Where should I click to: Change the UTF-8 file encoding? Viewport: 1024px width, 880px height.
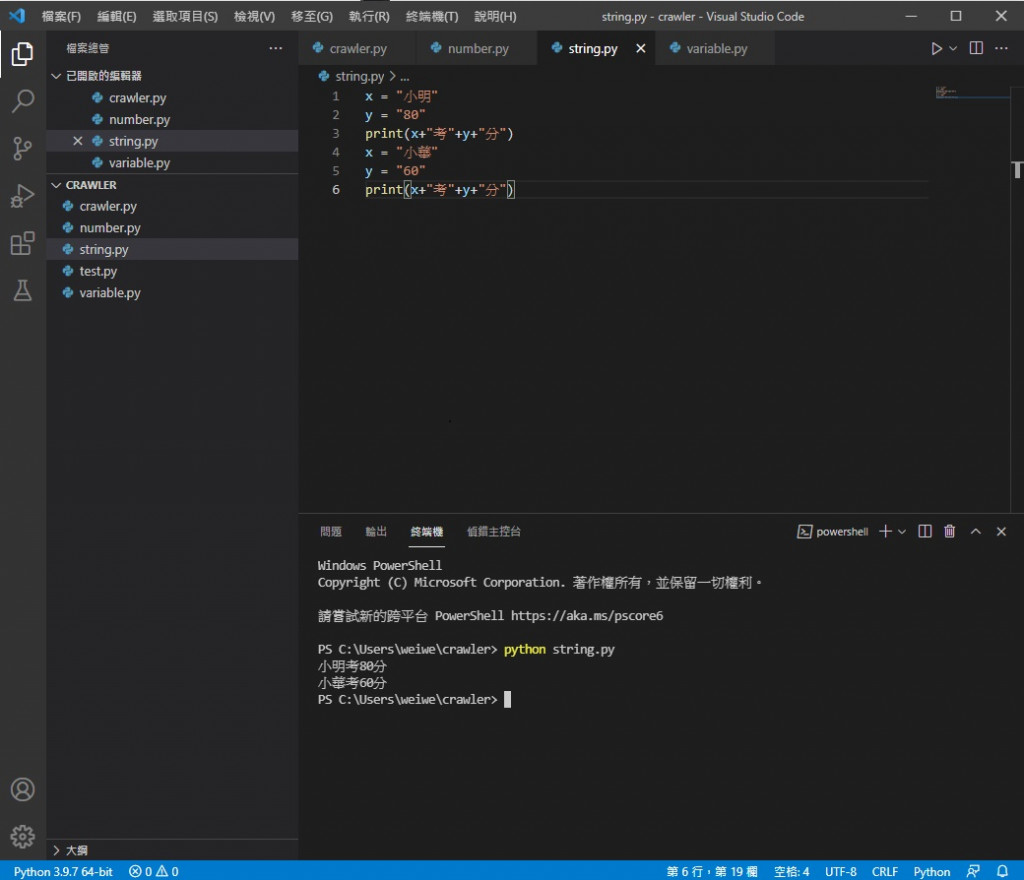point(840,871)
